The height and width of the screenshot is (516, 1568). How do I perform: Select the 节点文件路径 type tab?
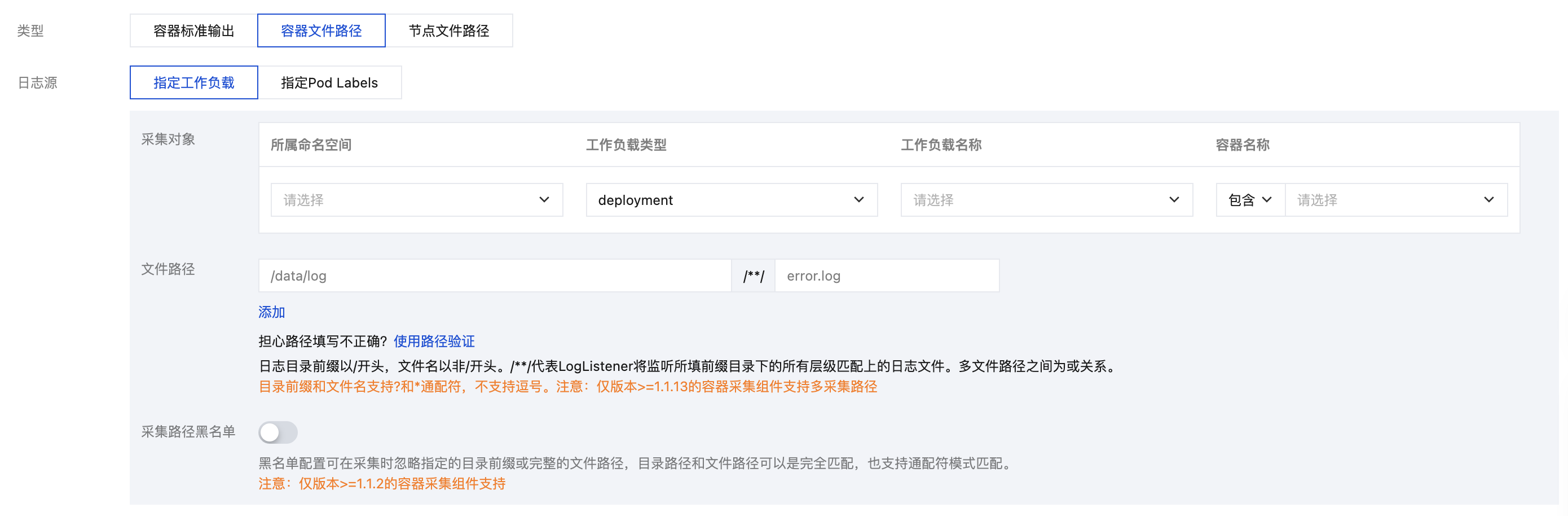(448, 30)
